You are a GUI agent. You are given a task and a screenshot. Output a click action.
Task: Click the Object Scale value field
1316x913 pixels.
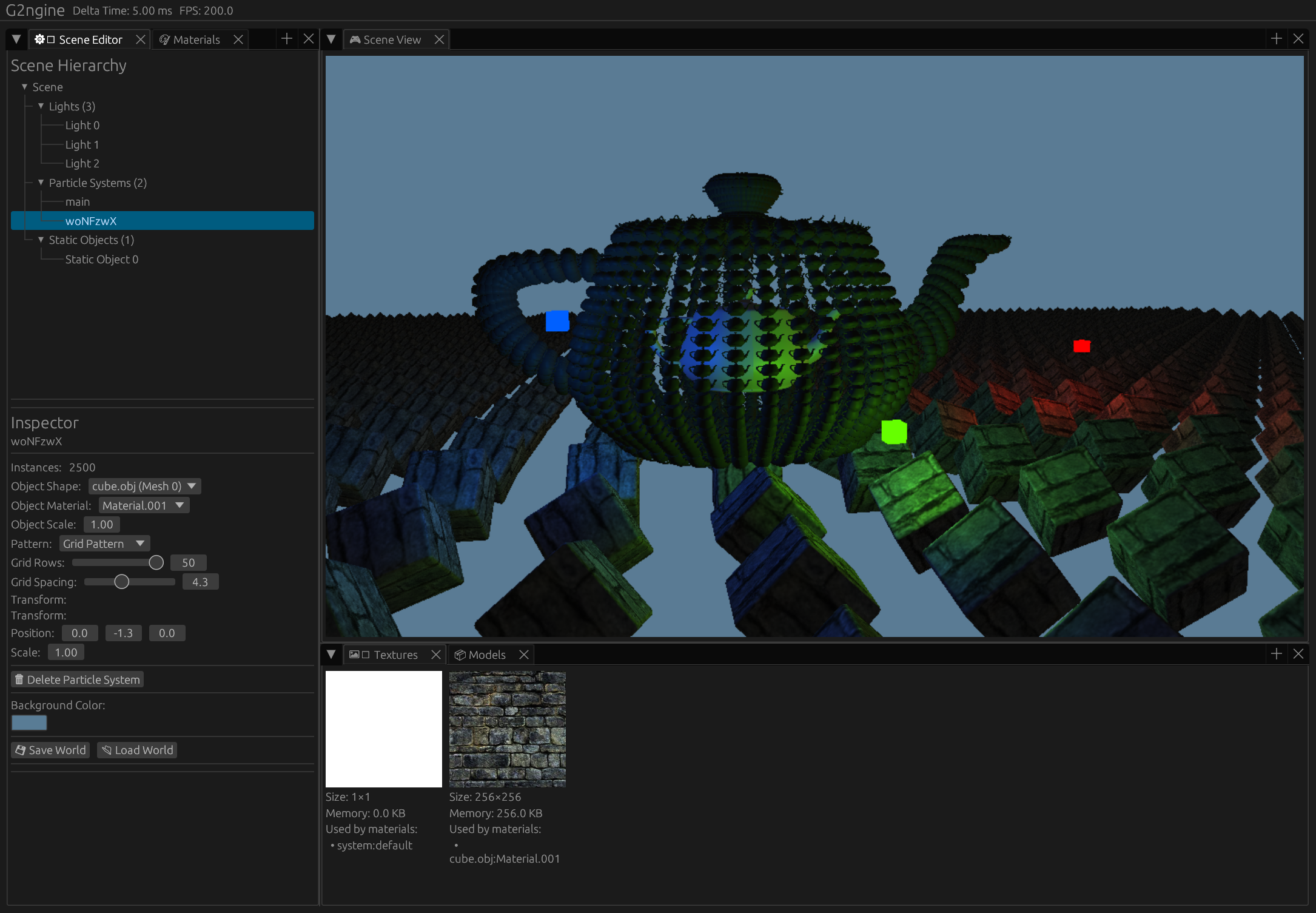102,525
